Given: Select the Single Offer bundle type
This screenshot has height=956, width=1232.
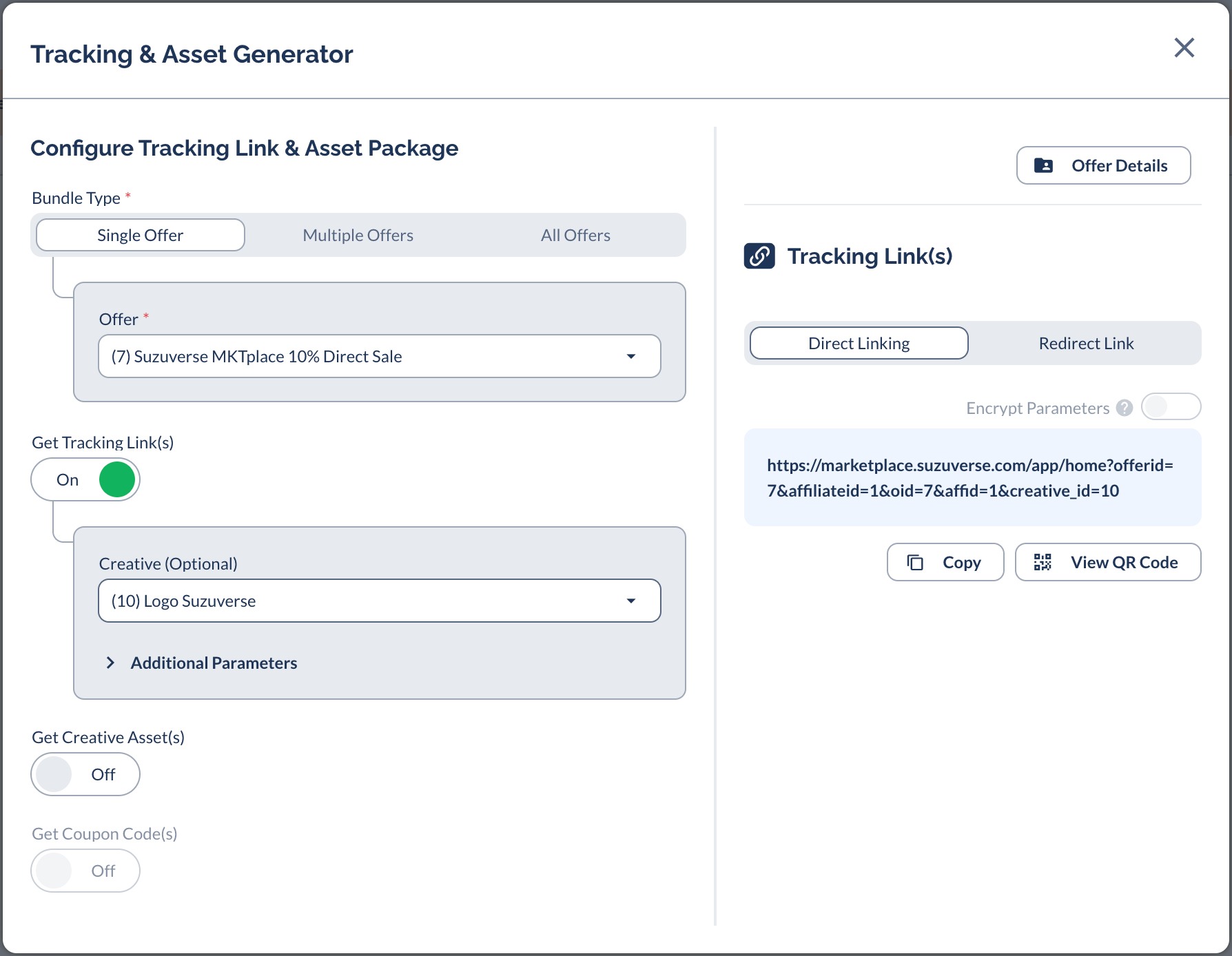Looking at the screenshot, I should (141, 235).
